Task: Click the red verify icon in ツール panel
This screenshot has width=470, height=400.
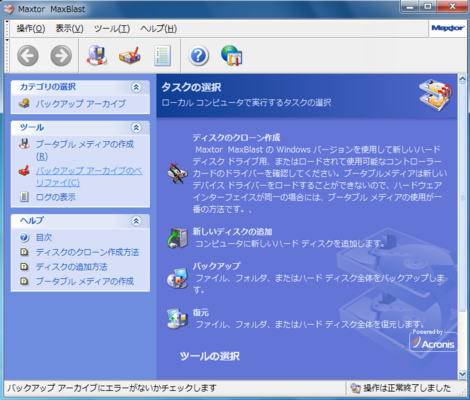Action: pos(24,171)
